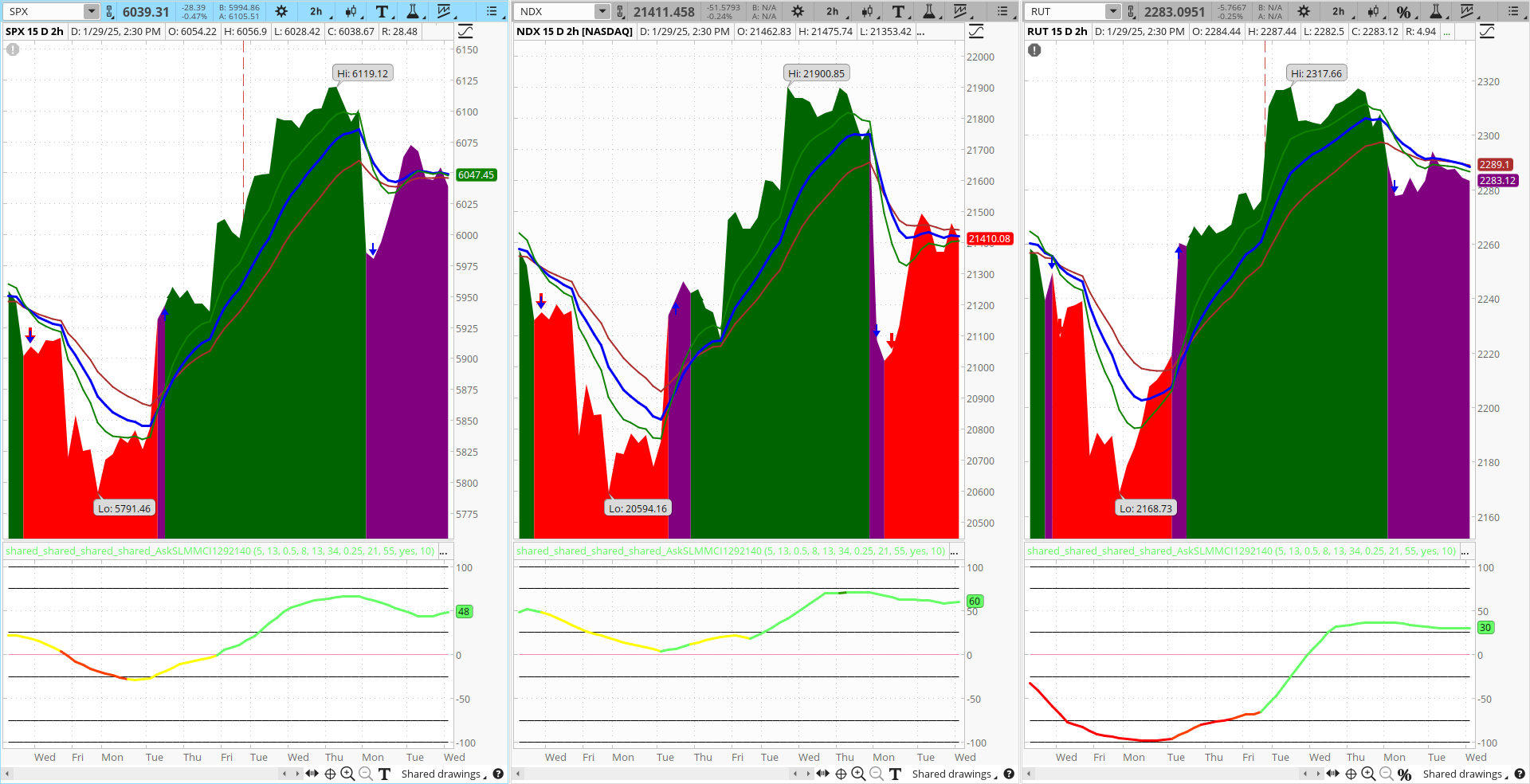This screenshot has width=1530, height=784.
Task: Click the patterns icon on NDX toolbar
Action: [x=961, y=11]
